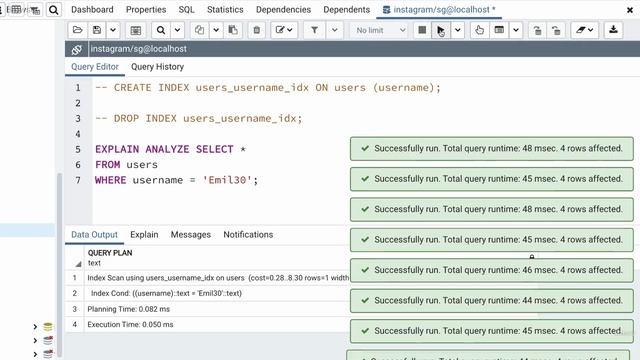The image size is (640, 360).
Task: Open the Clear eraser dropdown
Action: [585, 30]
